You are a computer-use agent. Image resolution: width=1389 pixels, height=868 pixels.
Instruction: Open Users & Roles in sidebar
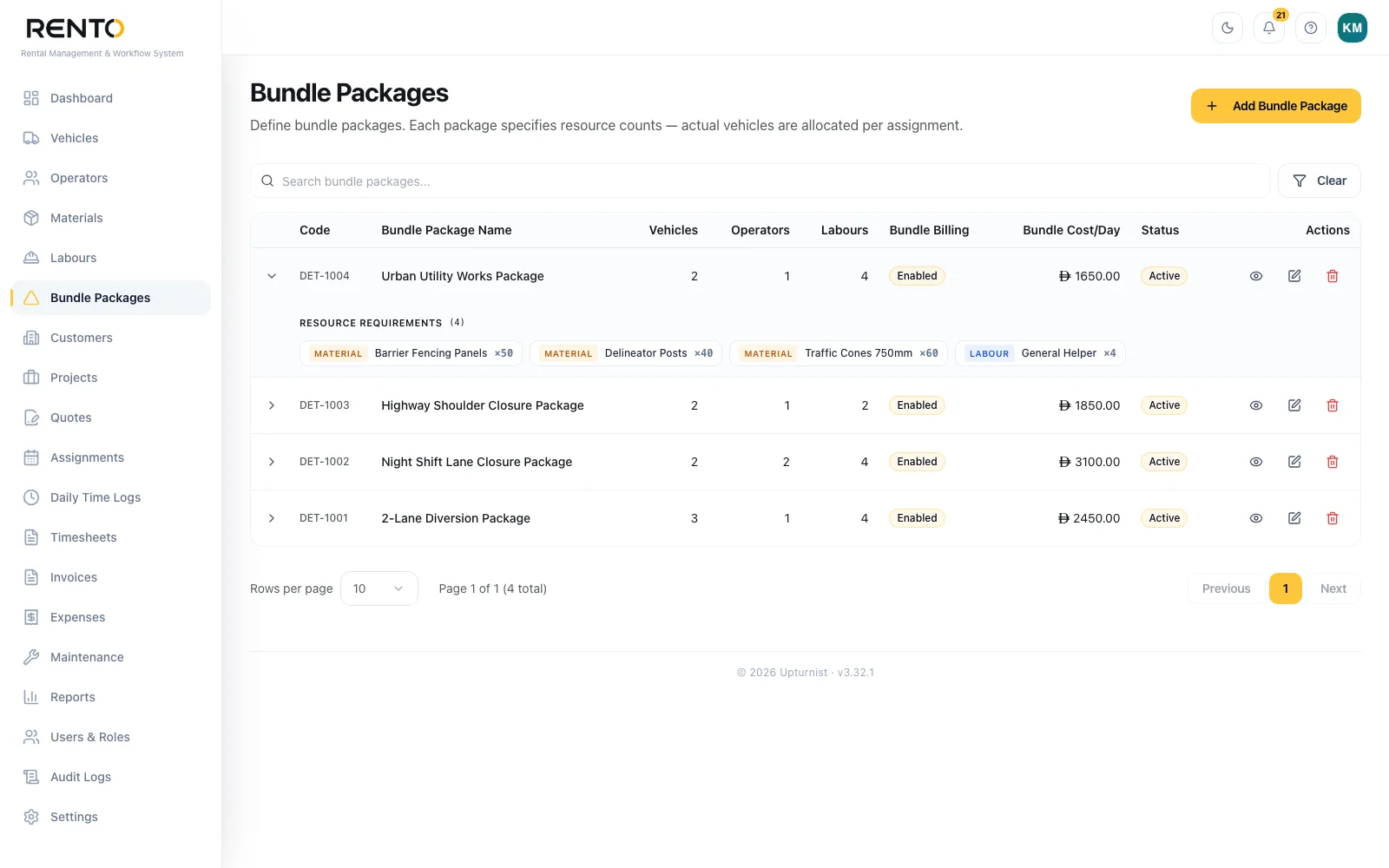110,737
